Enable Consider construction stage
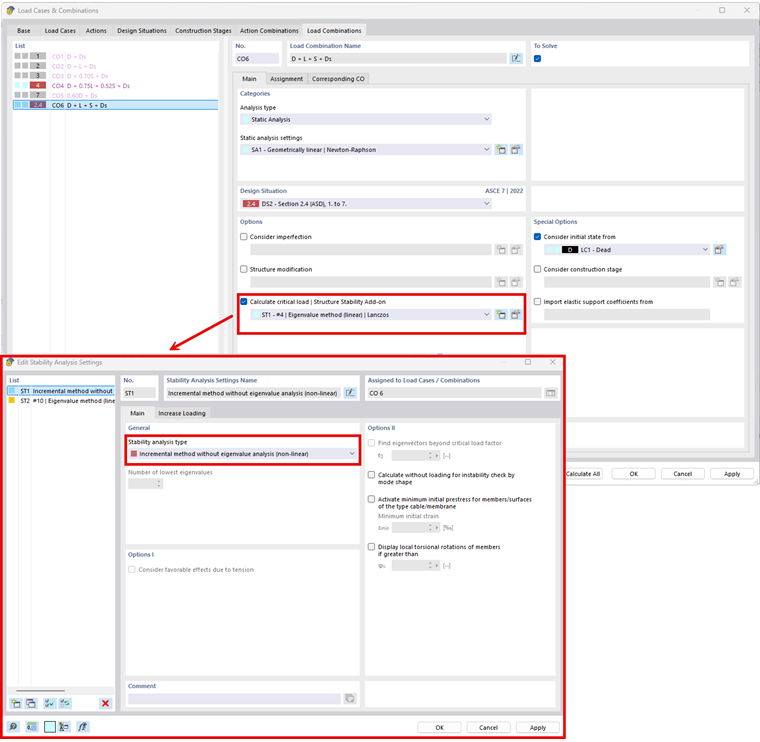 pyautogui.click(x=538, y=269)
